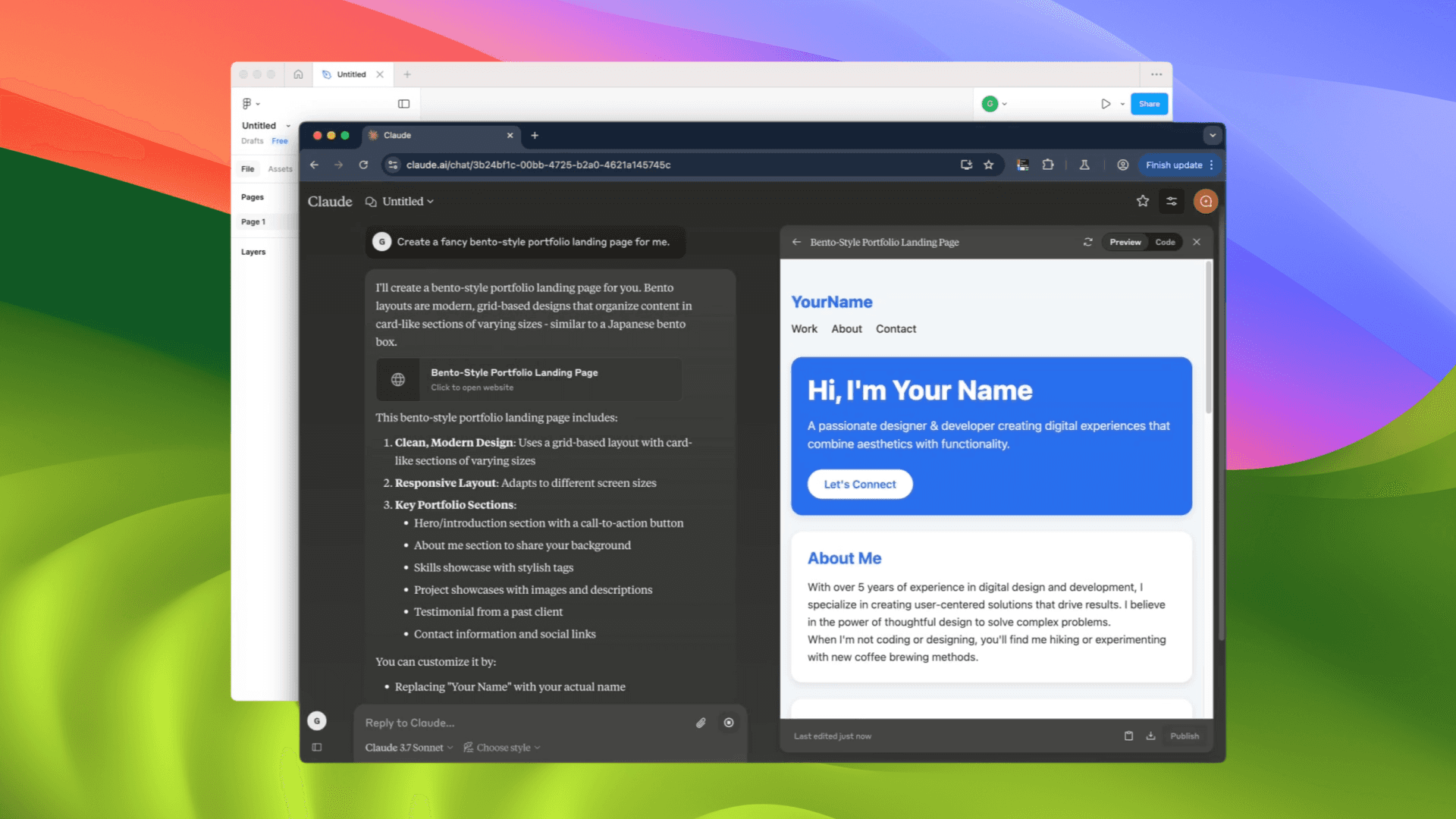1456x819 pixels.
Task: Open Claude 3.7 Sonnet model dropdown
Action: coord(409,747)
